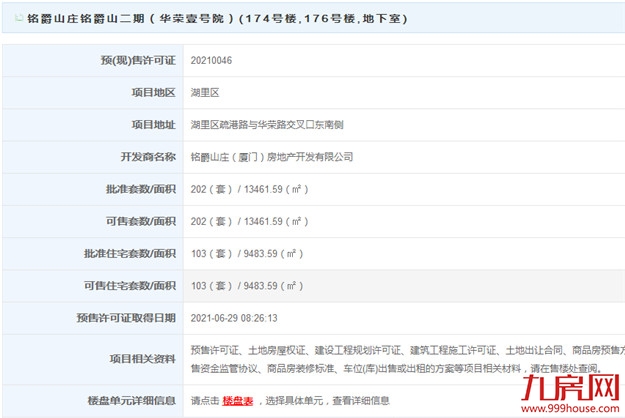Select the 批准住宅套数/面积 value 103 / 9483.59
625x418 pixels.
point(247,254)
